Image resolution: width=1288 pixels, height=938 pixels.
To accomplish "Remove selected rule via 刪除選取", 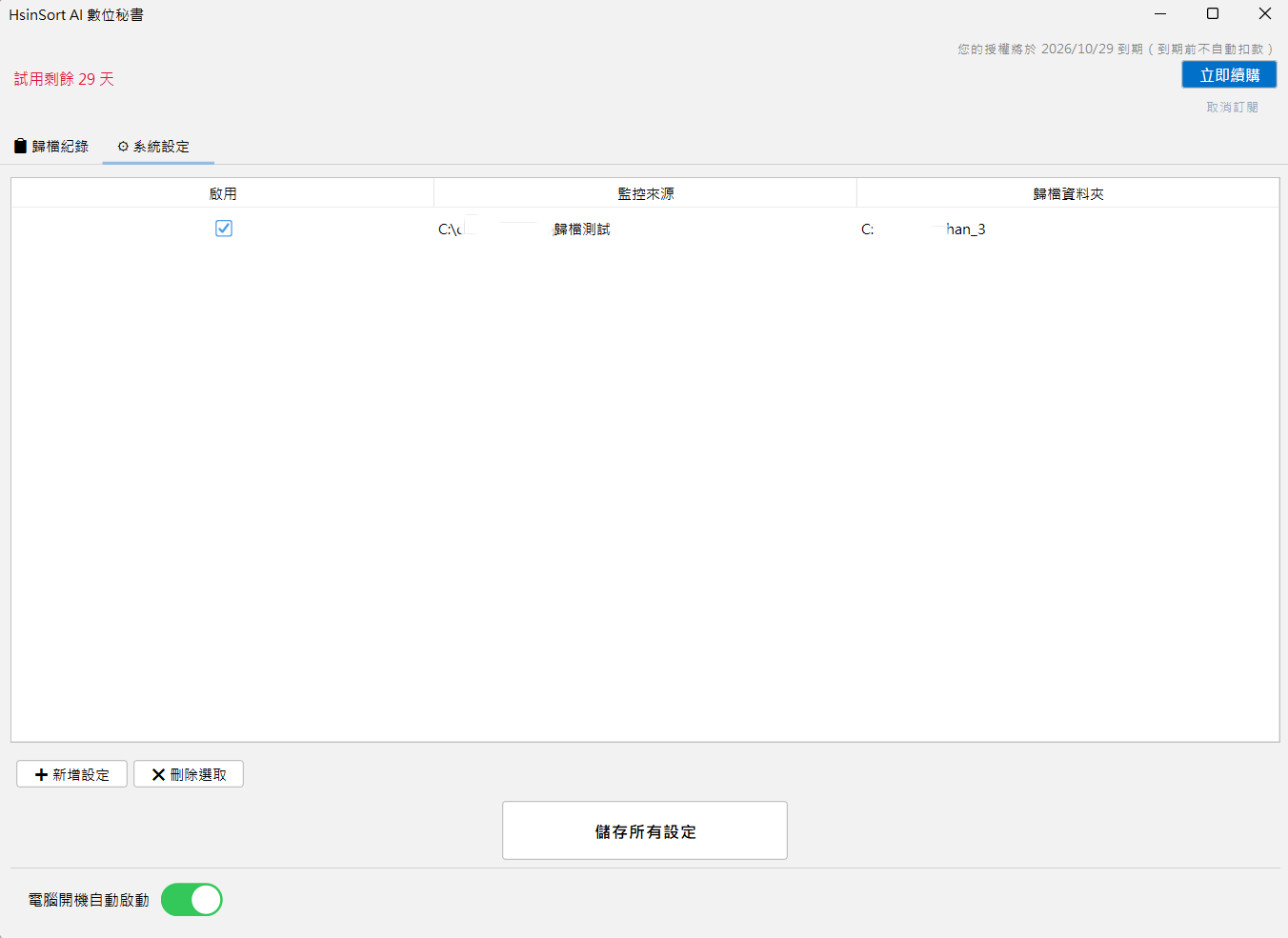I will tap(189, 774).
